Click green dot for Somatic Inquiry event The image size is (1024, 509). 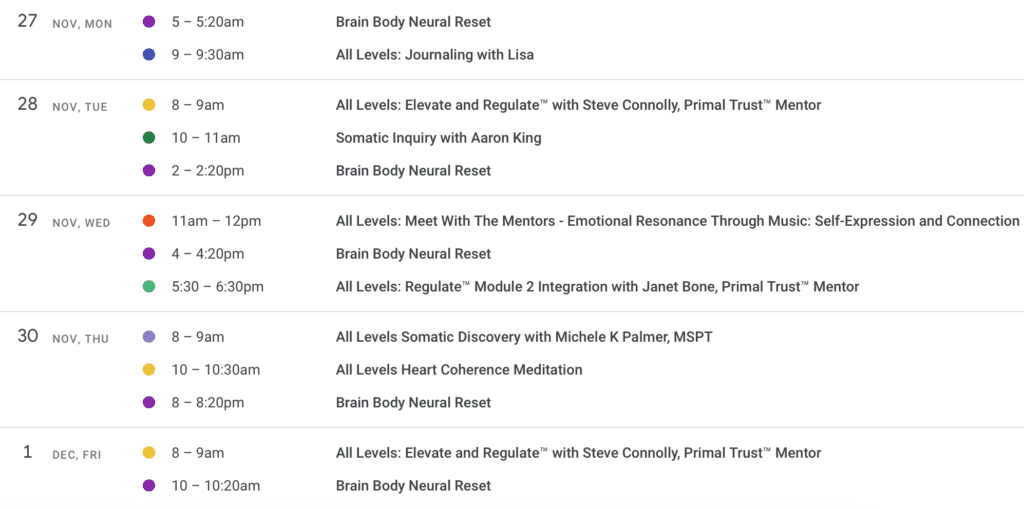(149, 138)
